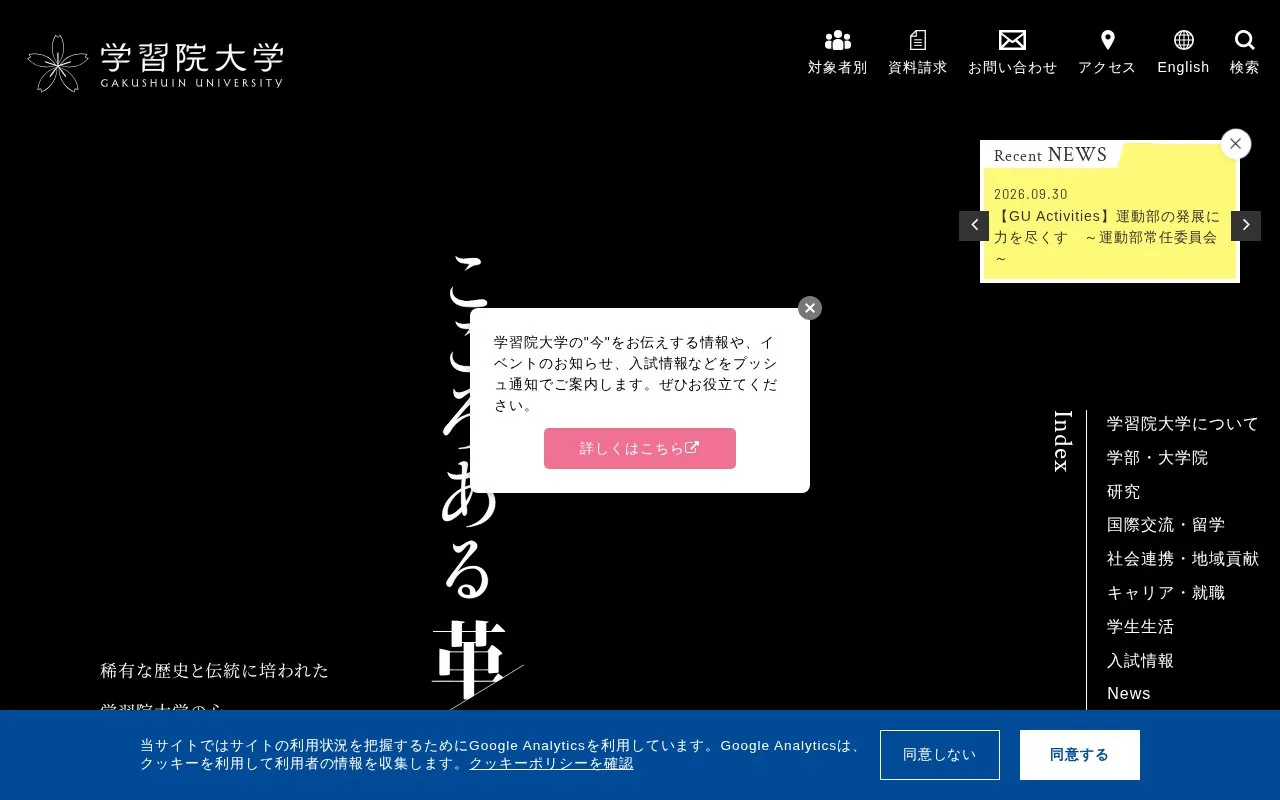Viewport: 1280px width, 800px height.
Task: Dismiss the push notification popup
Action: [x=810, y=308]
